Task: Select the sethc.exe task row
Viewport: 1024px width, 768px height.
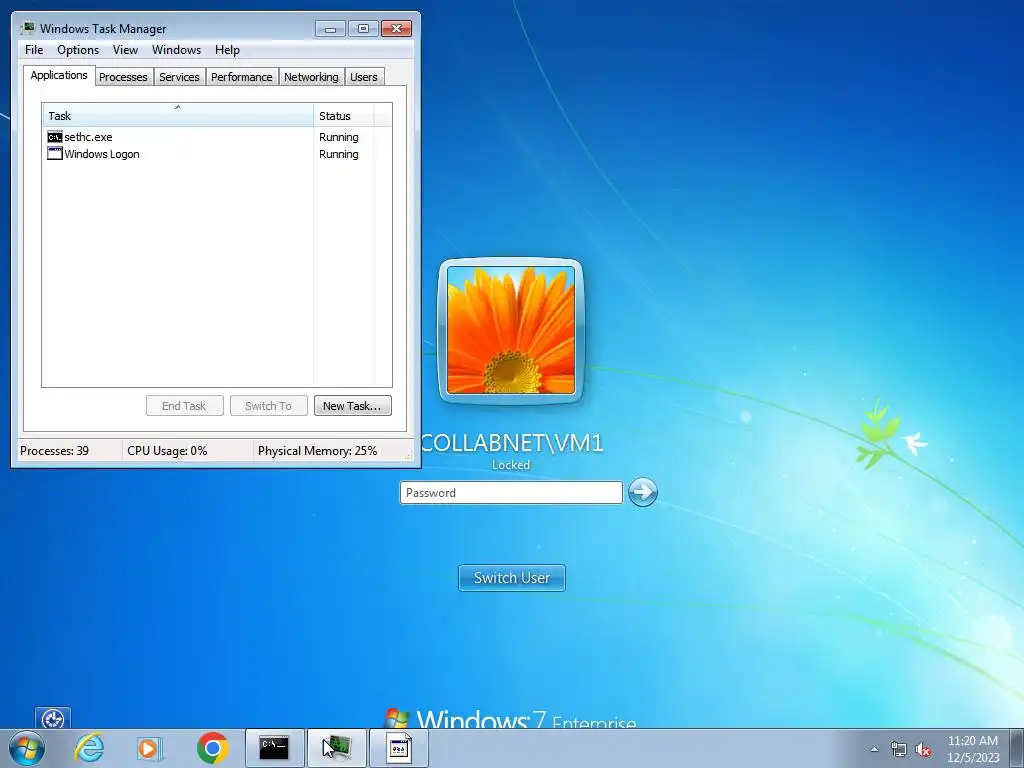Action: (217, 137)
